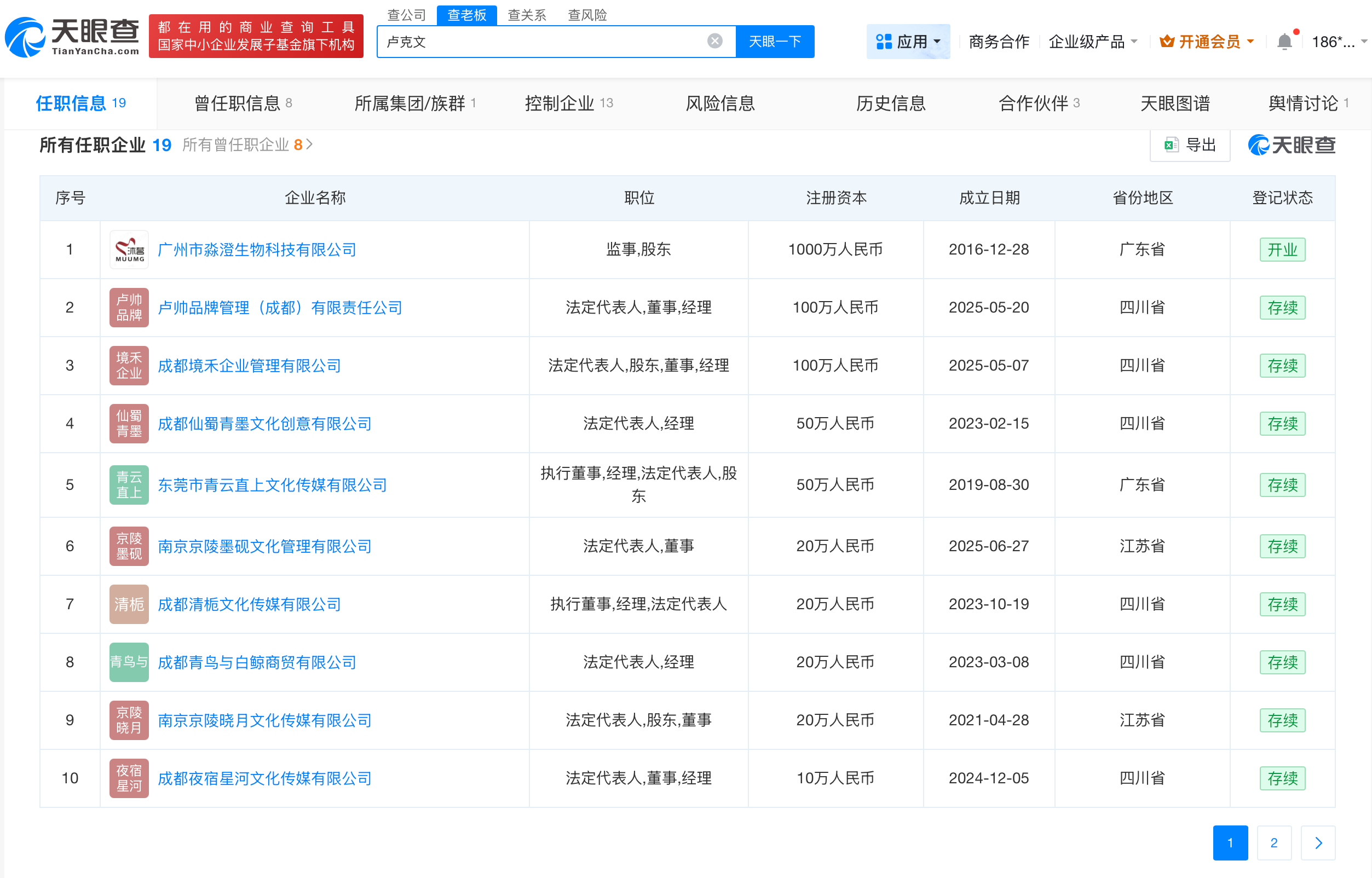Open the notification bell
This screenshot has width=1372, height=878.
point(1285,41)
